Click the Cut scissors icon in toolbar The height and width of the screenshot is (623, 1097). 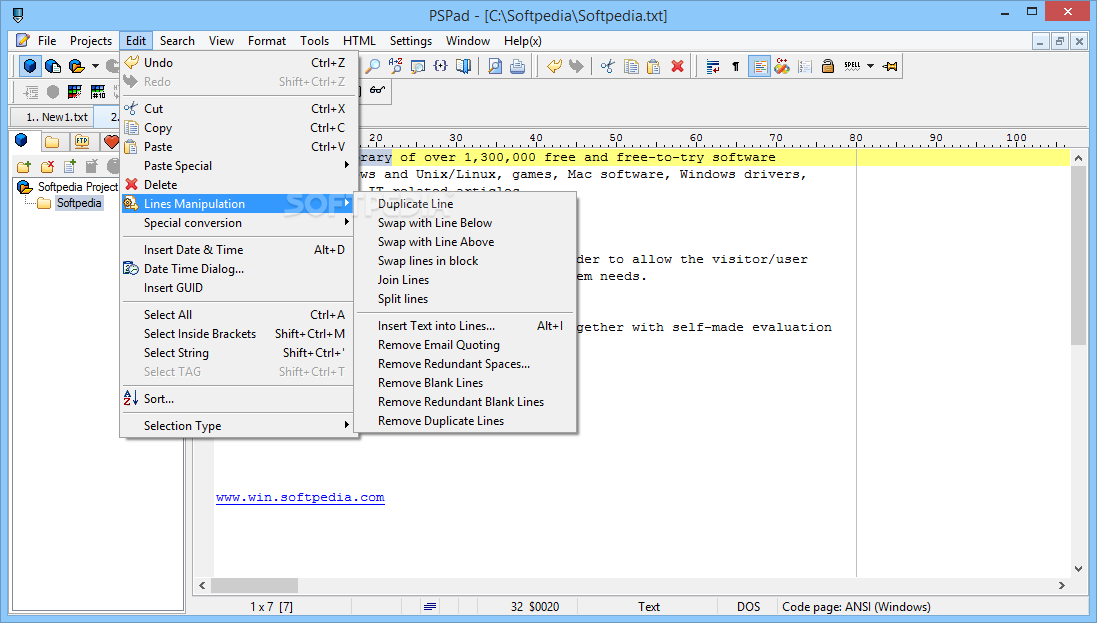pyautogui.click(x=608, y=66)
